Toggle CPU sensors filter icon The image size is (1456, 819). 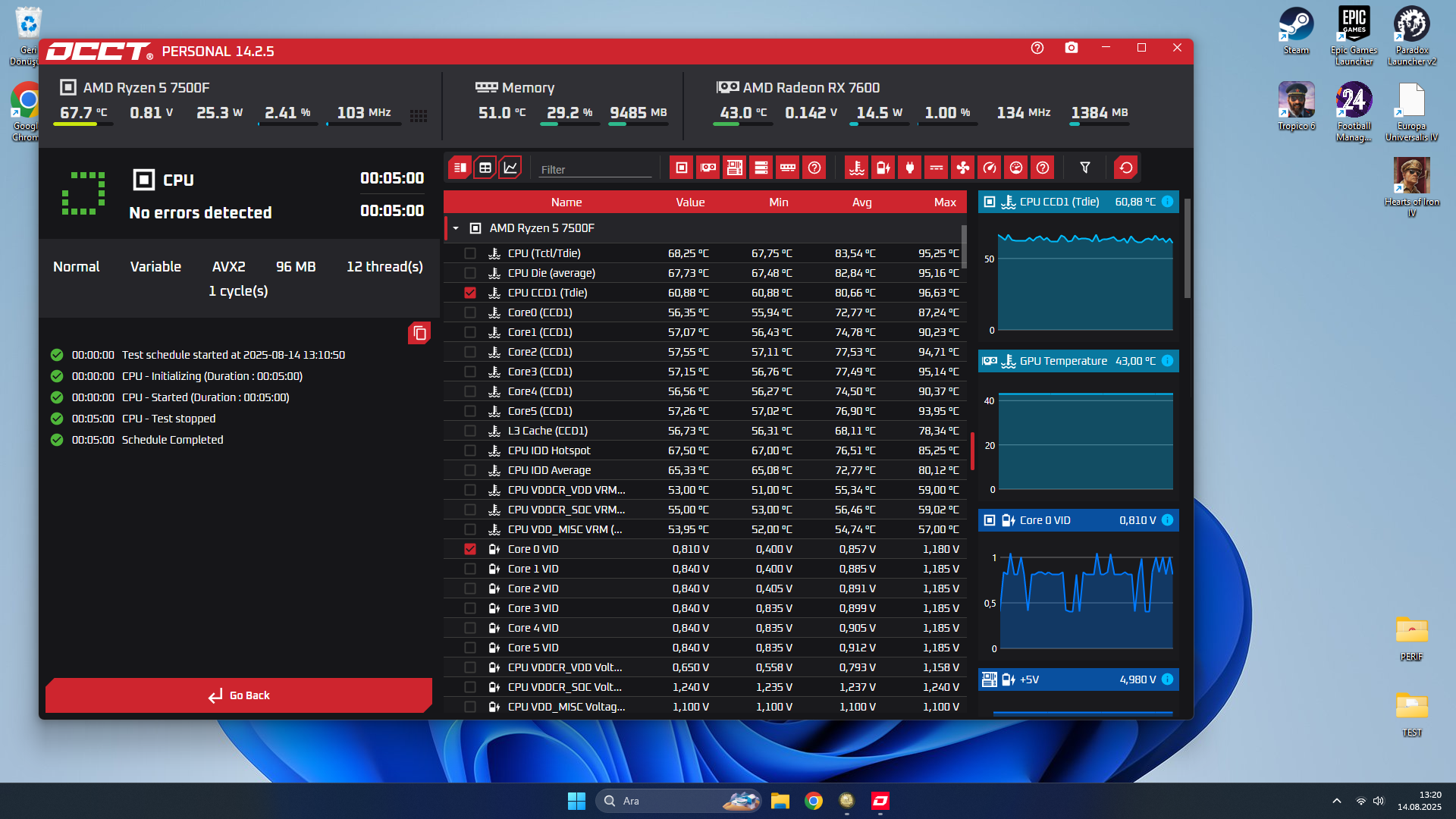click(682, 168)
